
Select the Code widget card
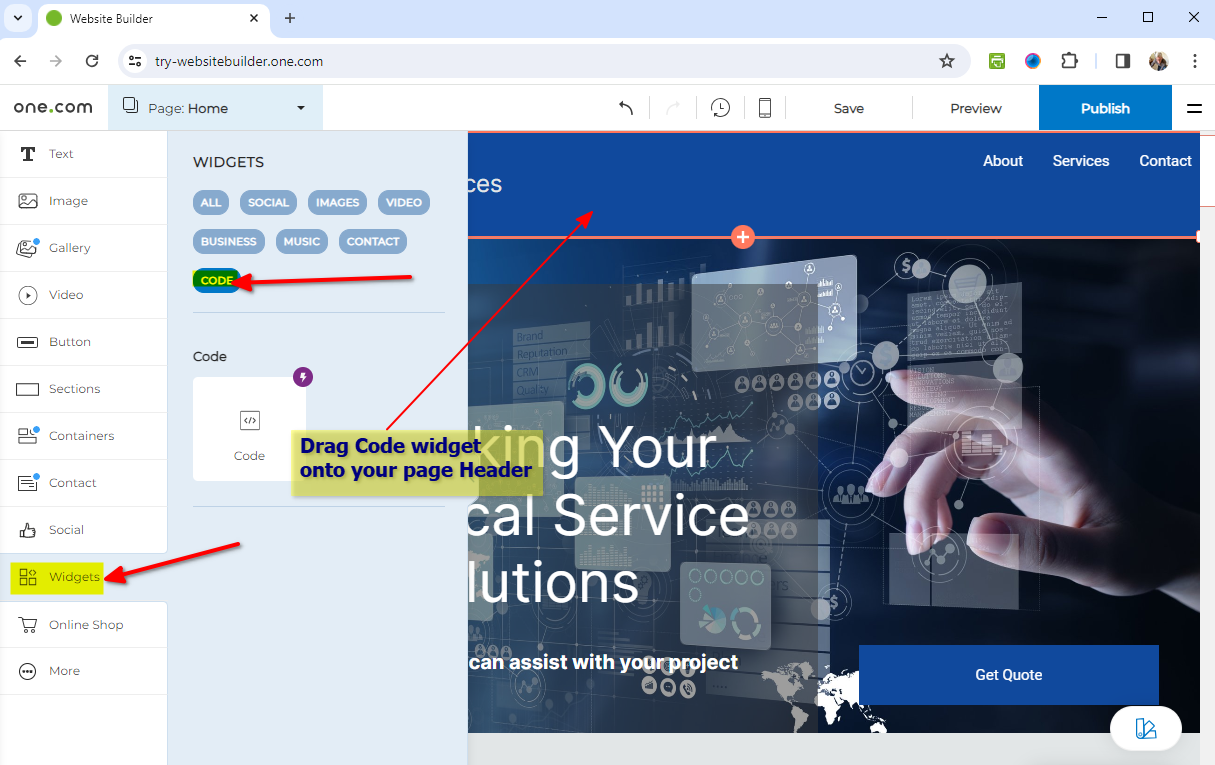250,429
